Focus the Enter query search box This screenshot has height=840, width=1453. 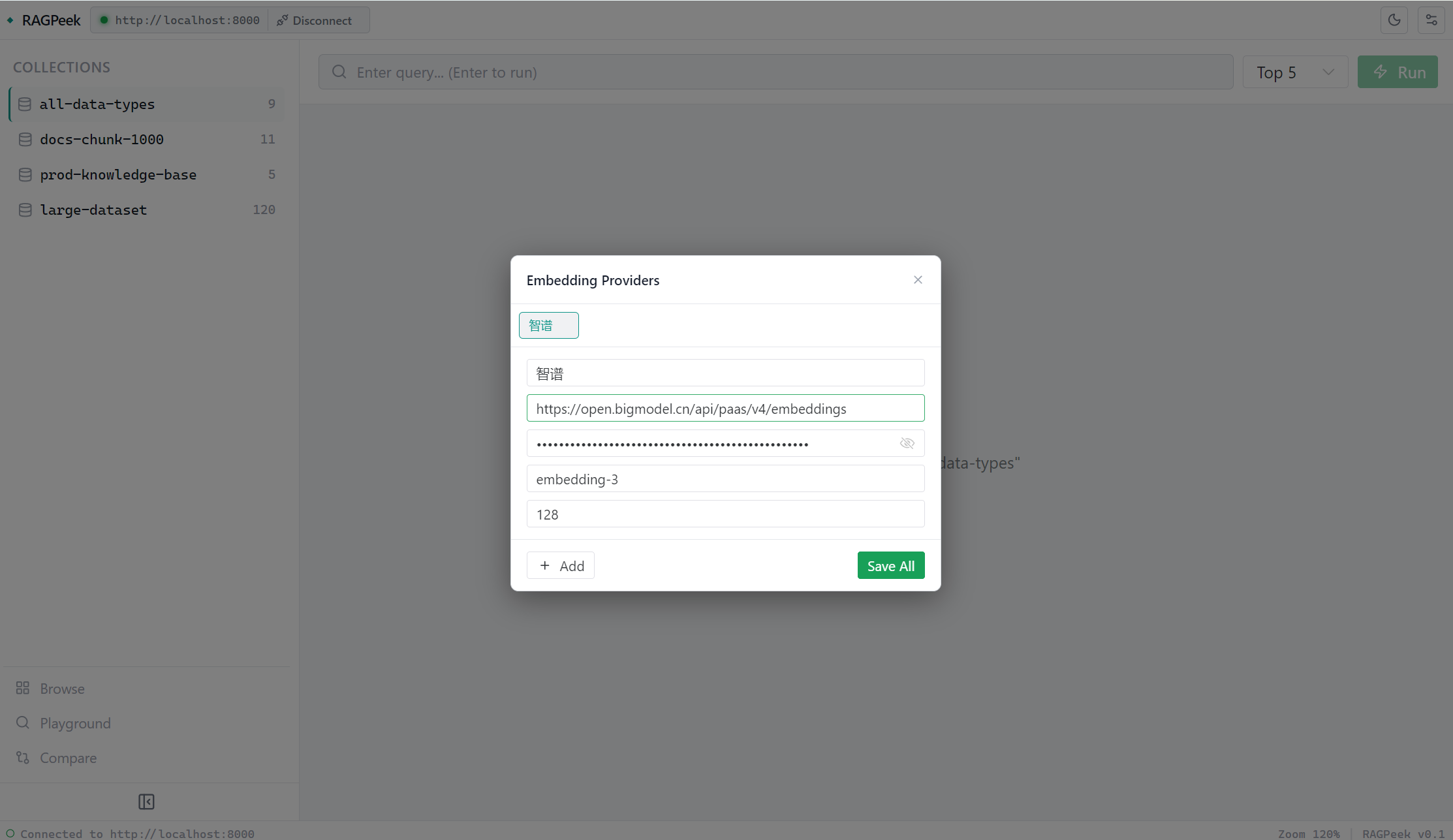(776, 72)
